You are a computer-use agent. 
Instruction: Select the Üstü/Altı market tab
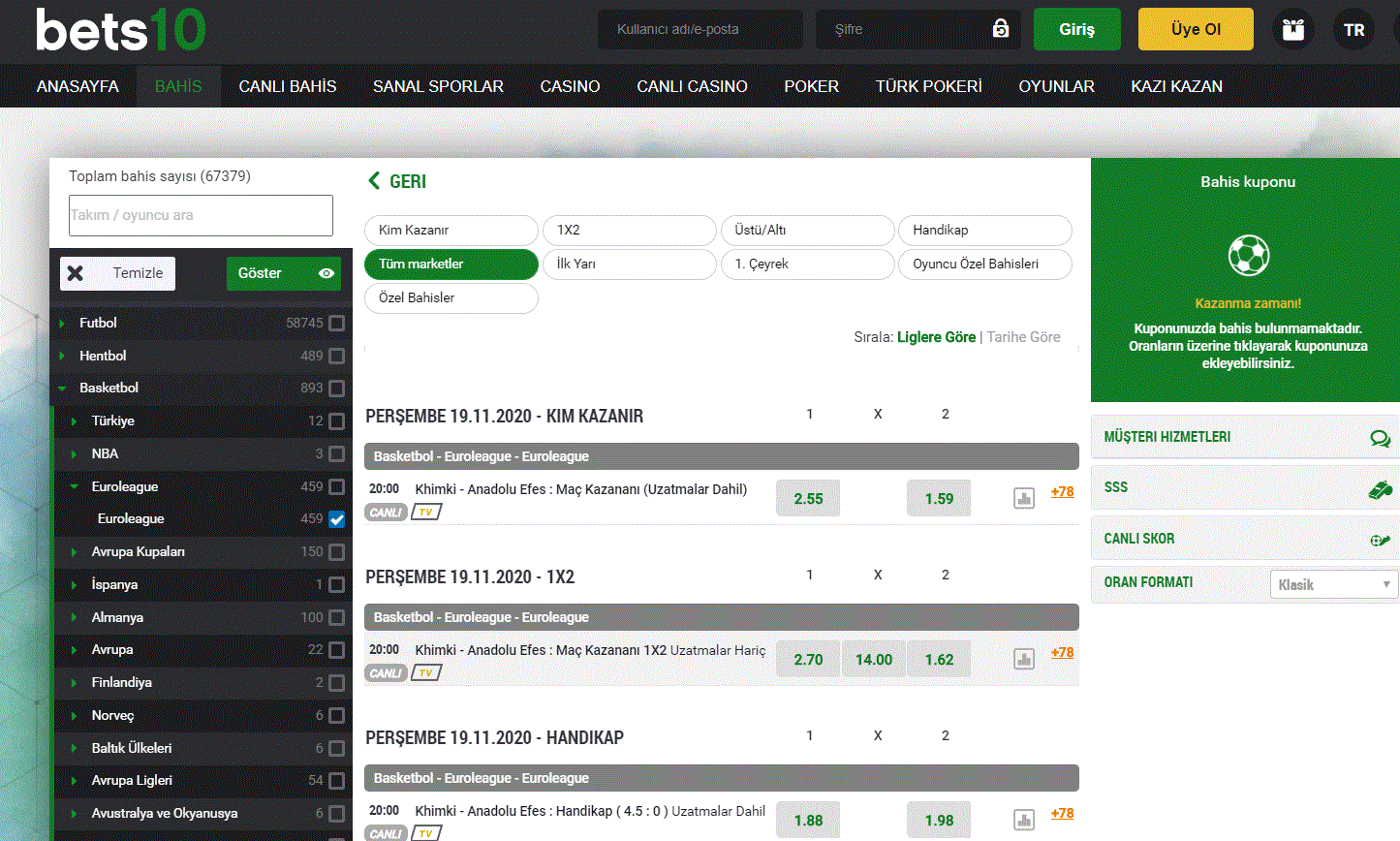(807, 231)
